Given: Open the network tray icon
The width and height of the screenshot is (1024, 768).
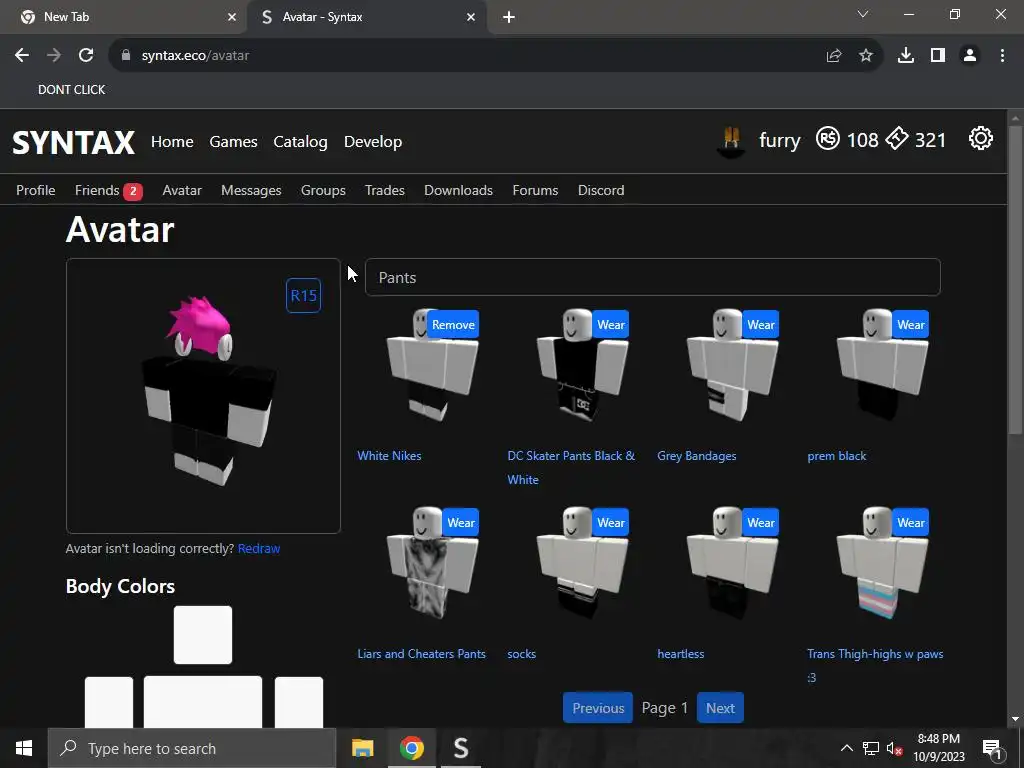Looking at the screenshot, I should [871, 748].
